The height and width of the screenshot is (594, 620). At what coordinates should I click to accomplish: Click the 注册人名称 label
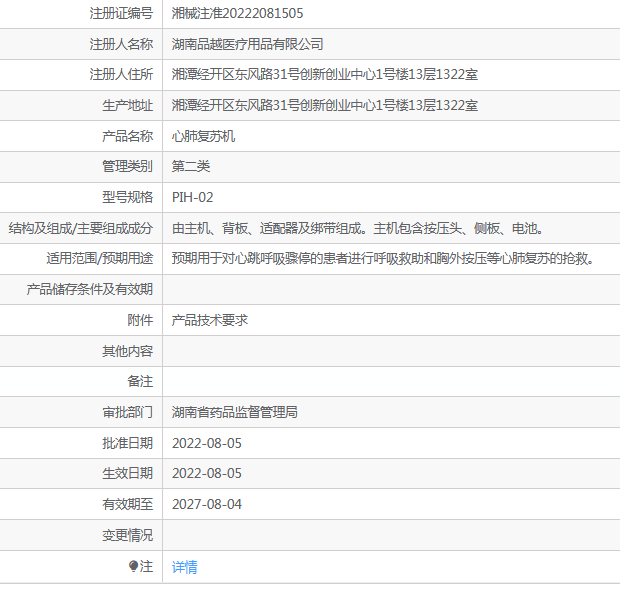[x=121, y=44]
